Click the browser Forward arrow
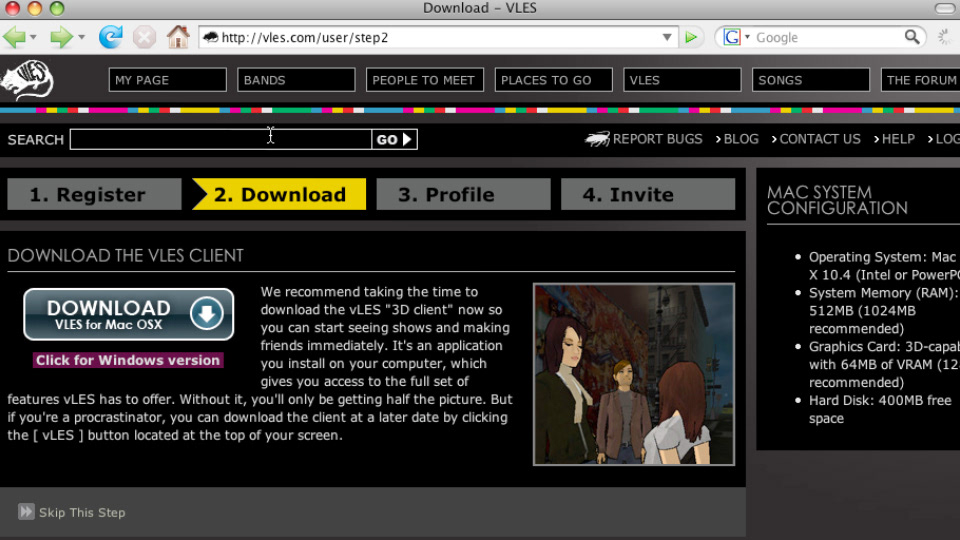The image size is (960, 540). tap(61, 37)
